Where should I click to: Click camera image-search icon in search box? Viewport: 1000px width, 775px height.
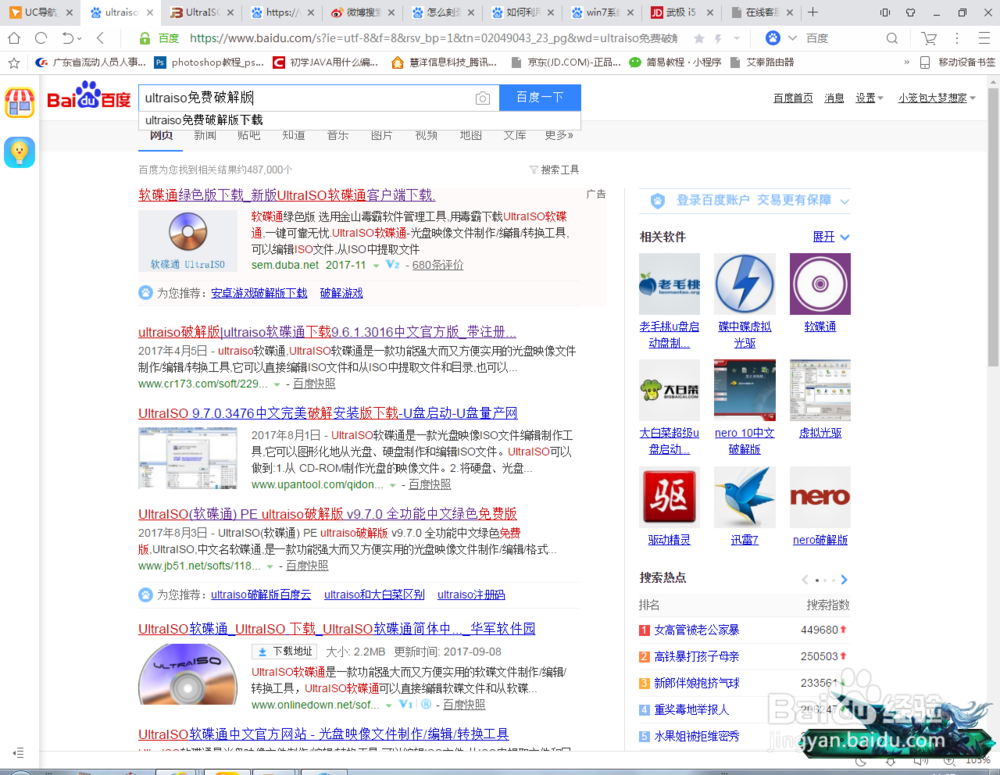click(483, 98)
